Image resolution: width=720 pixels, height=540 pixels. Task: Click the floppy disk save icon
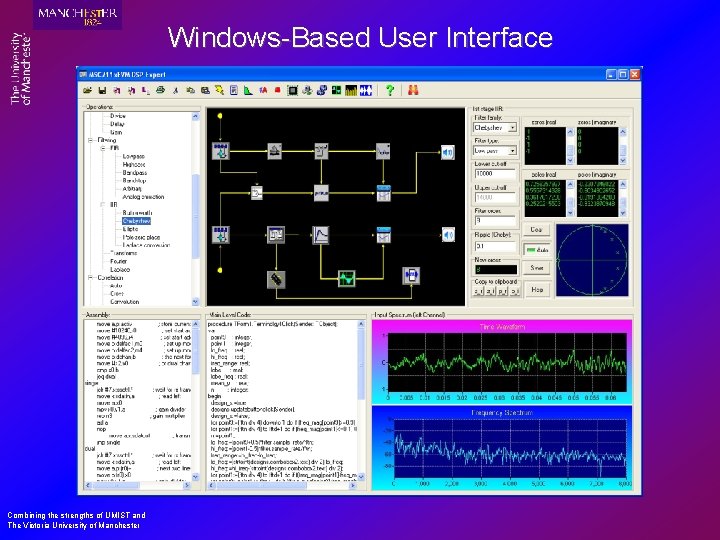coord(102,90)
